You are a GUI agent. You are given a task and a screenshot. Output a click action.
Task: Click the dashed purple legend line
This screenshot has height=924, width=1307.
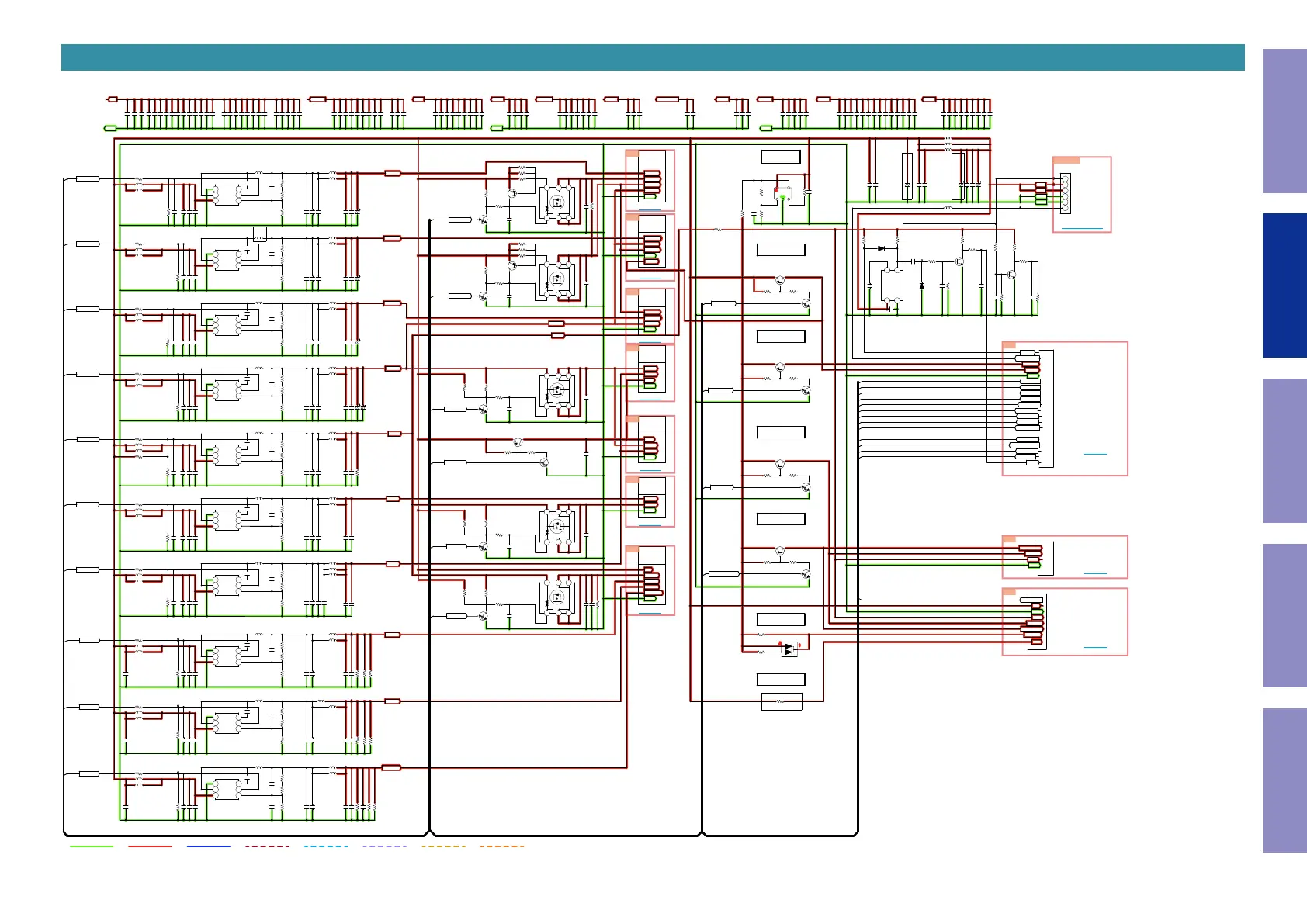(x=384, y=846)
